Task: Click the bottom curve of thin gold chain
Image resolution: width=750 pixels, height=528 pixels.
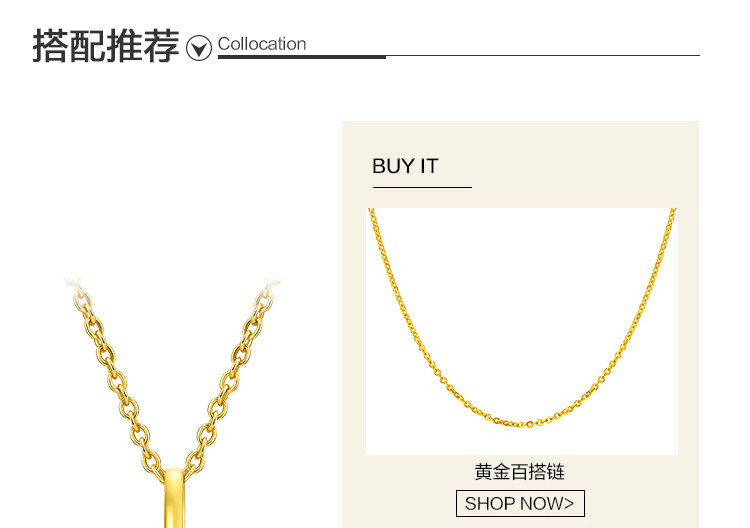Action: point(520,423)
